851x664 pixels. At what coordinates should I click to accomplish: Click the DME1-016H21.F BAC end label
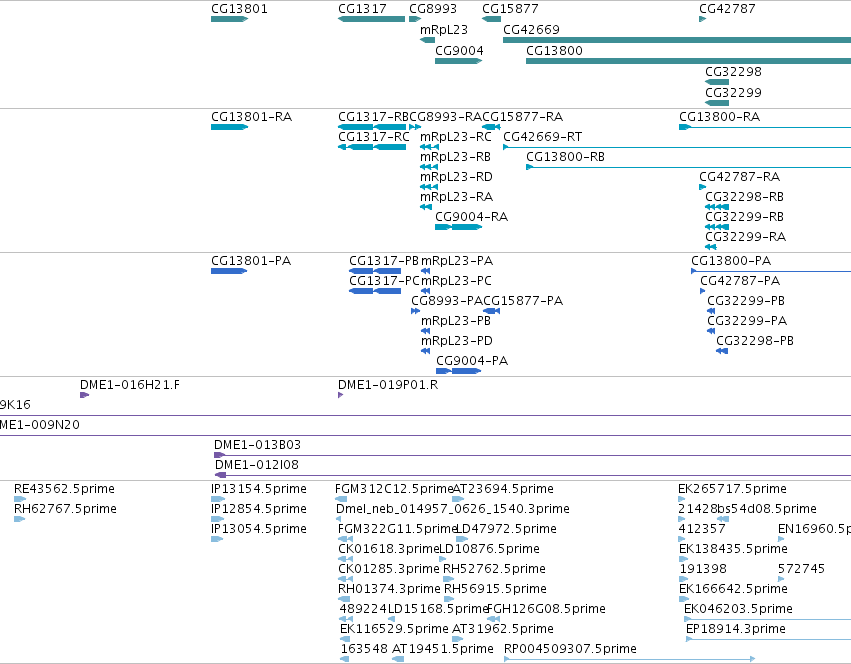click(x=130, y=385)
